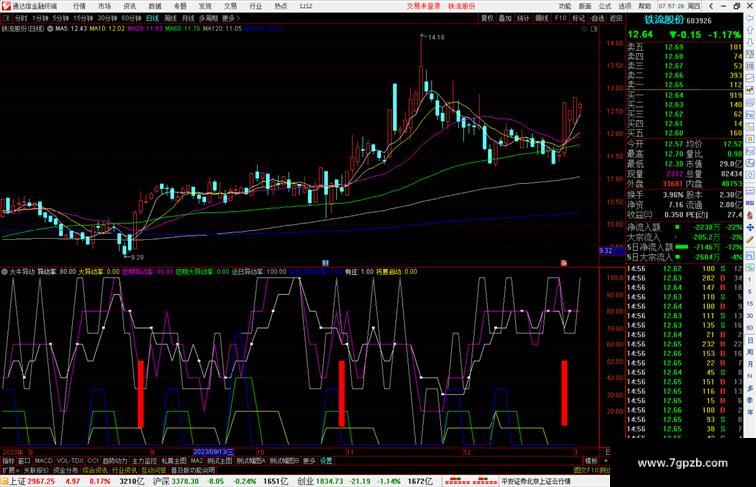The height and width of the screenshot is (487, 756).
Task: Click the dollar sign icon in the right sidebar
Action: [x=750, y=215]
